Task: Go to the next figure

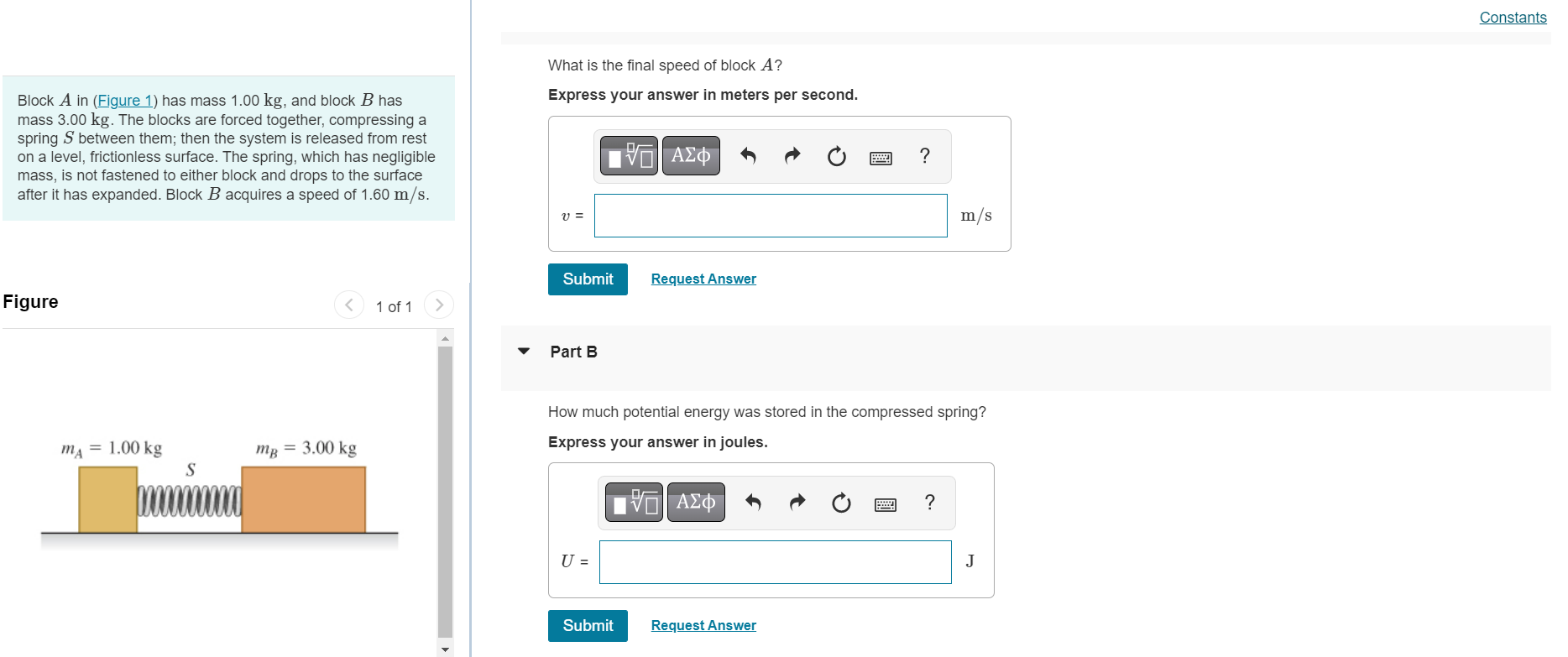Action: click(439, 305)
